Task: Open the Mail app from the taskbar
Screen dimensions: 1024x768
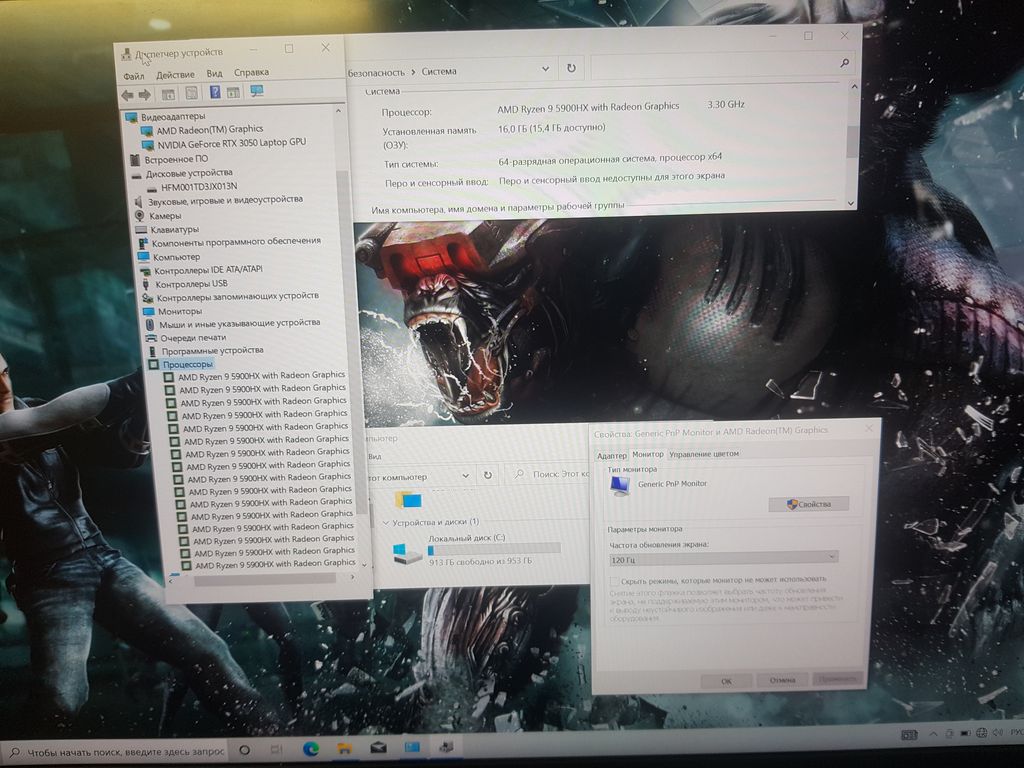Action: pyautogui.click(x=379, y=748)
